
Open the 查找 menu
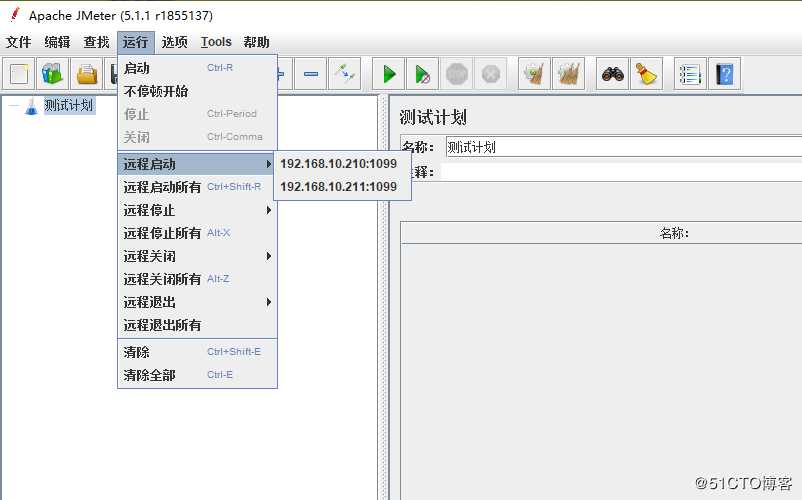coord(96,42)
